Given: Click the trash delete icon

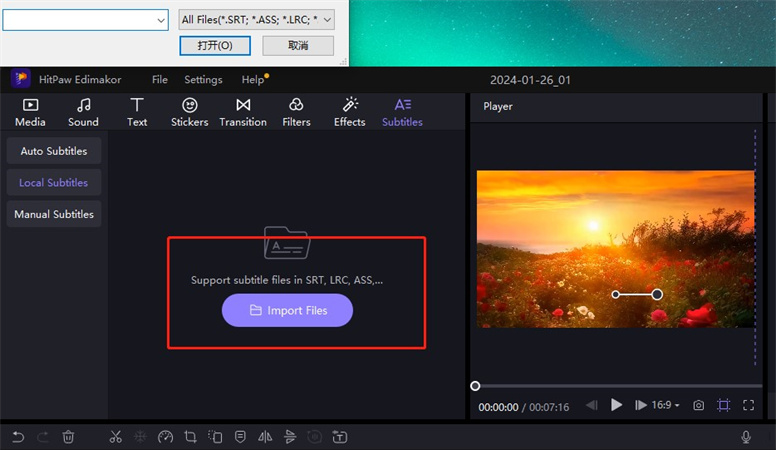Looking at the screenshot, I should 68,437.
